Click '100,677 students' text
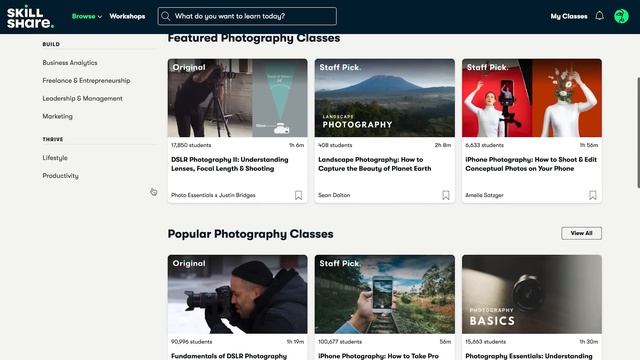This screenshot has height=360, width=640. pyautogui.click(x=340, y=342)
